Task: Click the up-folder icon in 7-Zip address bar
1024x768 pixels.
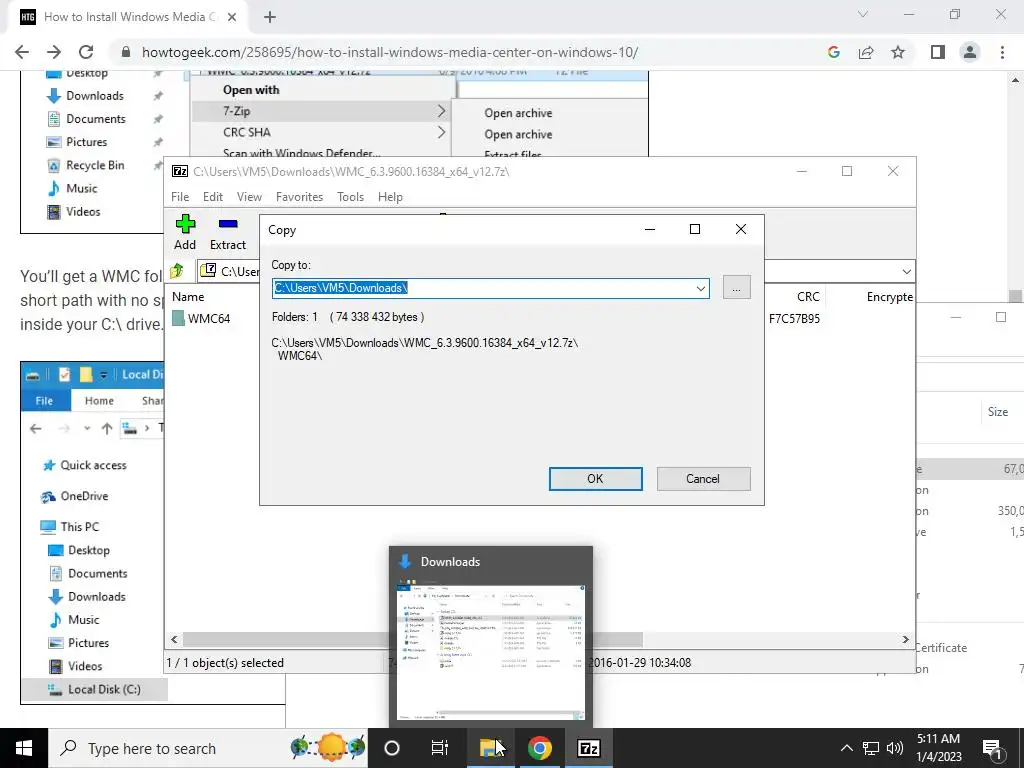Action: pos(177,270)
